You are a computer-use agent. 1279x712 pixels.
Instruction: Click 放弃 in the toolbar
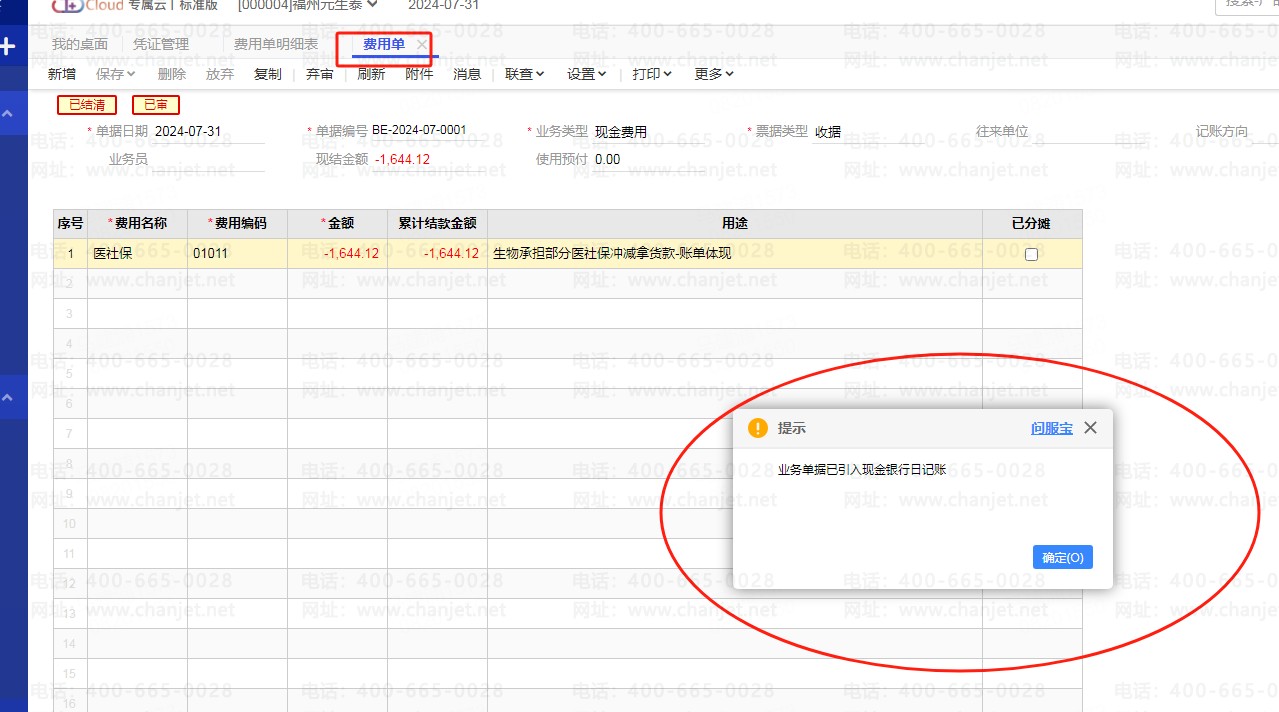[x=220, y=74]
